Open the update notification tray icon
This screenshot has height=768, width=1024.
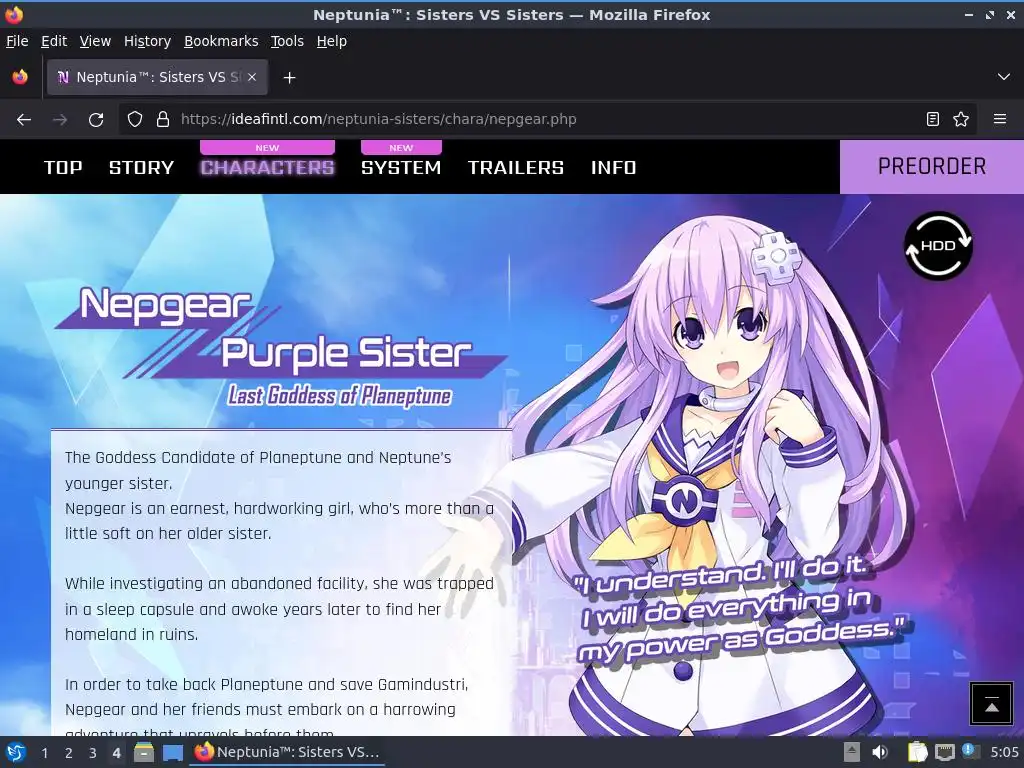970,751
